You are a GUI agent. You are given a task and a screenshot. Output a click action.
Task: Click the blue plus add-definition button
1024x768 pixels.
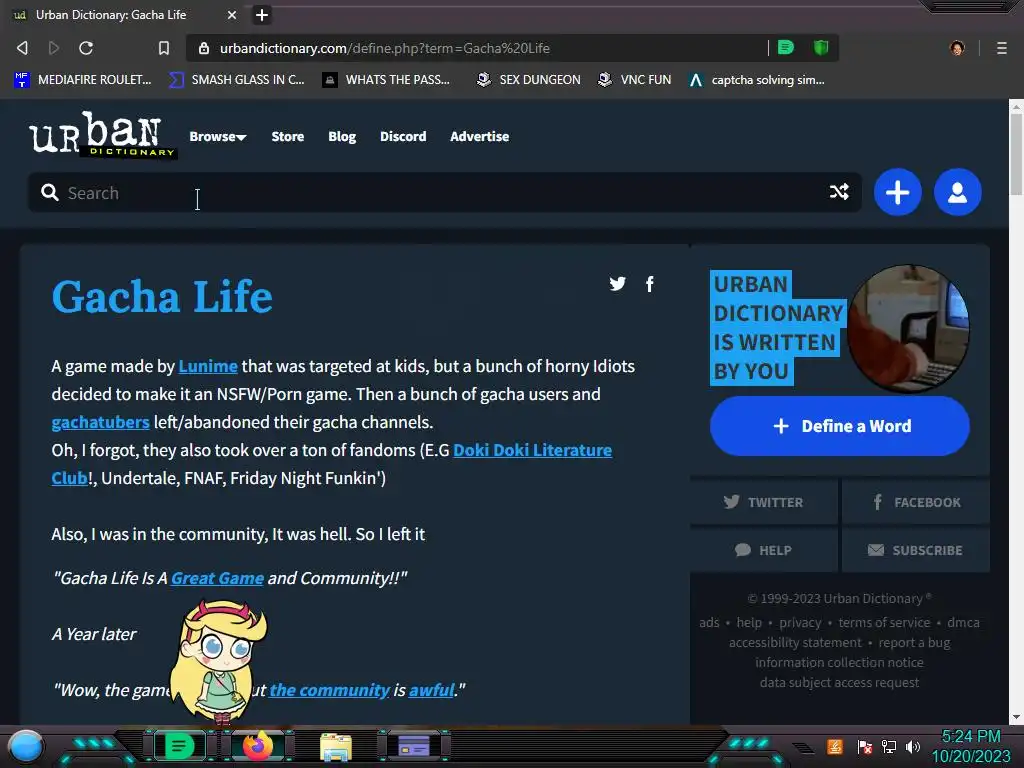point(897,192)
